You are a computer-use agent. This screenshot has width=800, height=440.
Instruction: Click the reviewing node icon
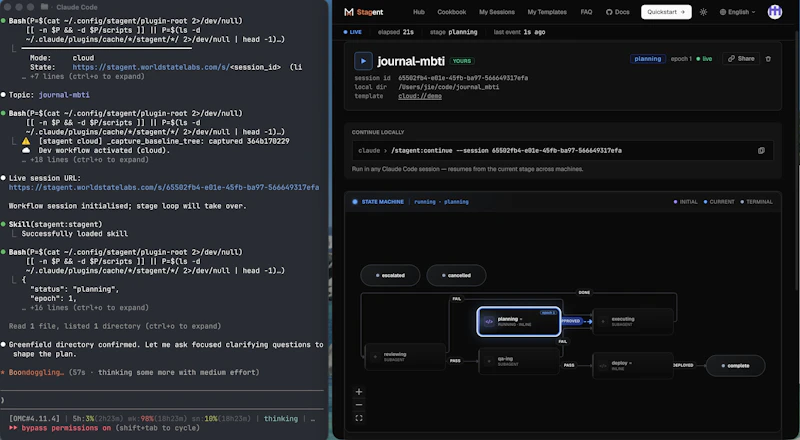coord(376,356)
